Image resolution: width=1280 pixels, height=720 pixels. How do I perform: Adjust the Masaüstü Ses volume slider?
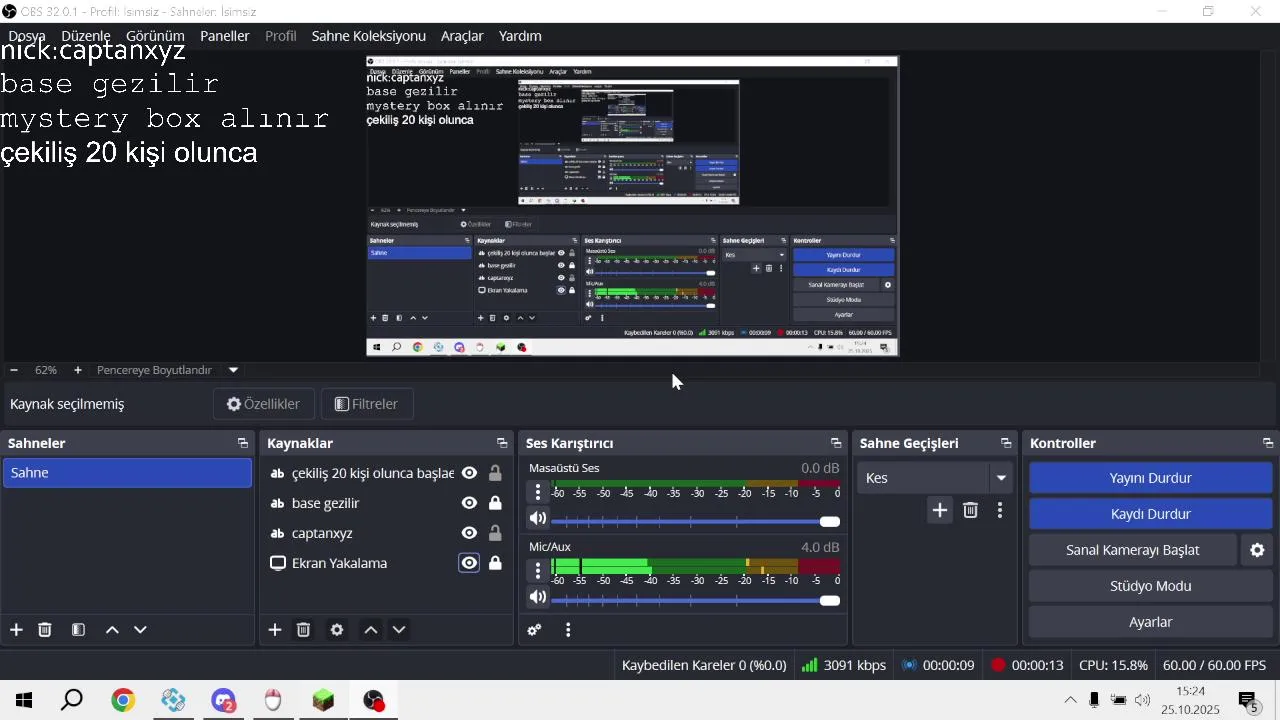point(695,521)
